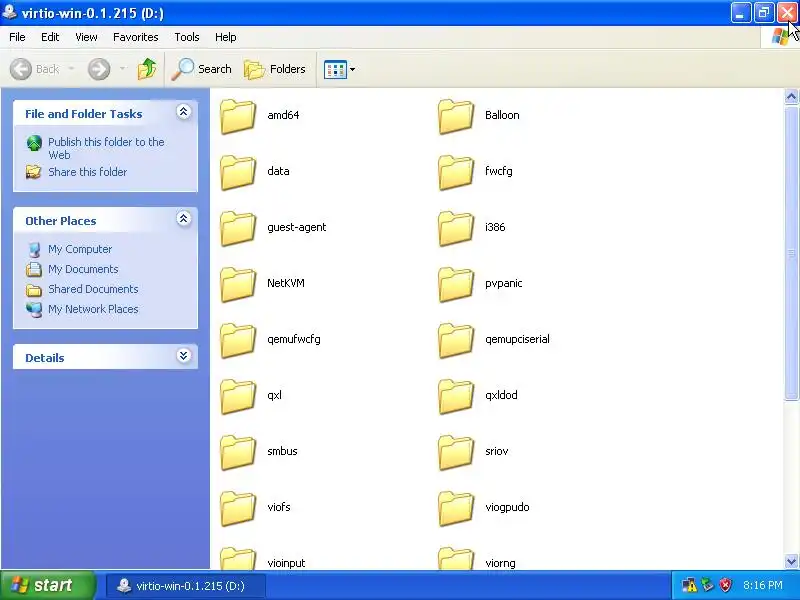Click Share this folder link
800x600 pixels.
coord(87,172)
